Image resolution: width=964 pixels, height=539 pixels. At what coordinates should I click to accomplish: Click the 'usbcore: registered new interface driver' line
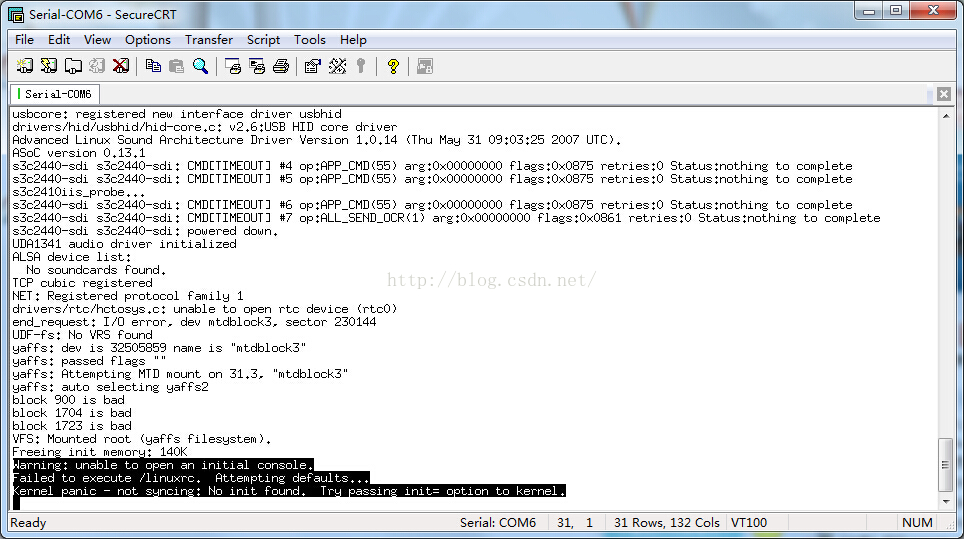pyautogui.click(x=176, y=114)
